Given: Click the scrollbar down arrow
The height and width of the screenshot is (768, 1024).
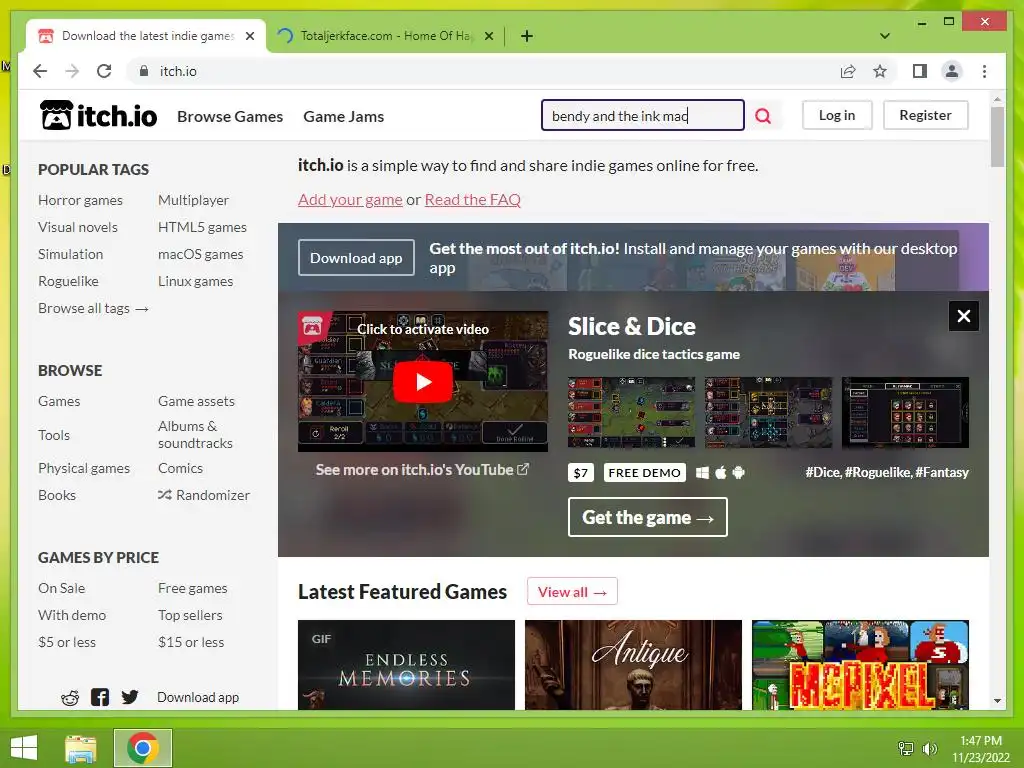Looking at the screenshot, I should click(997, 701).
